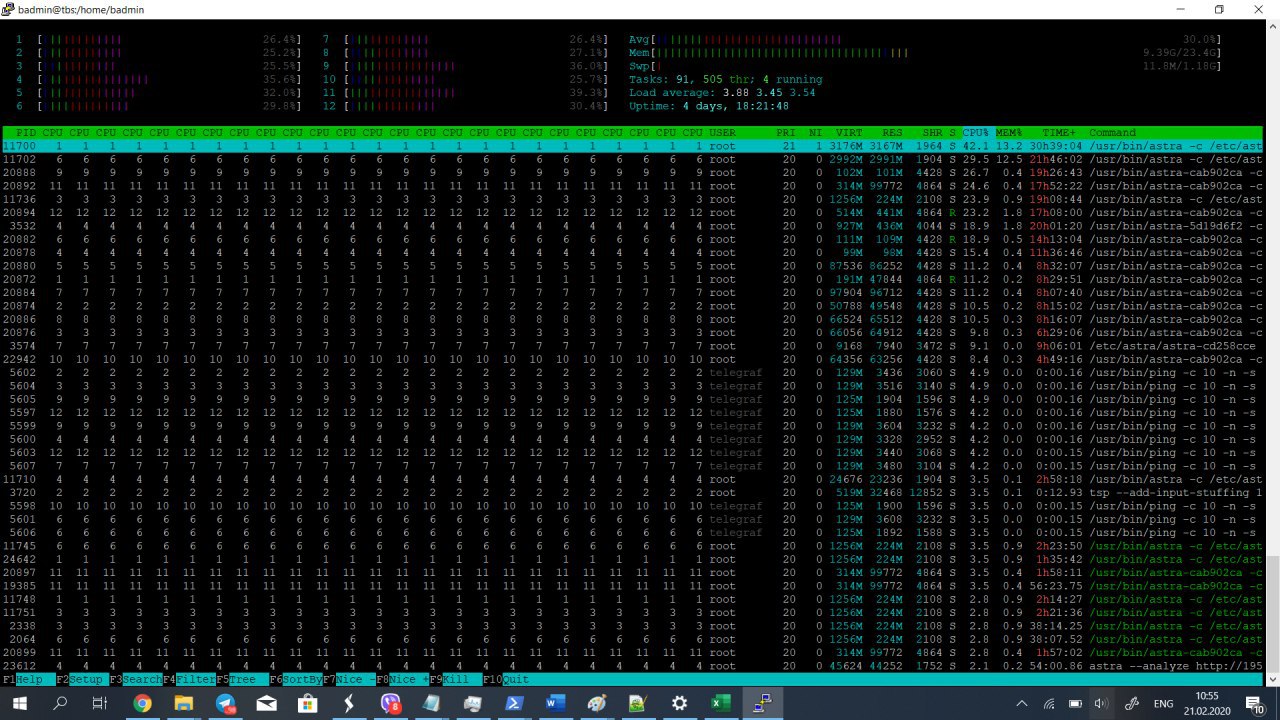This screenshot has height=720, width=1280.
Task: Open the pen workspace tray icon
Action: click(x=1131, y=703)
